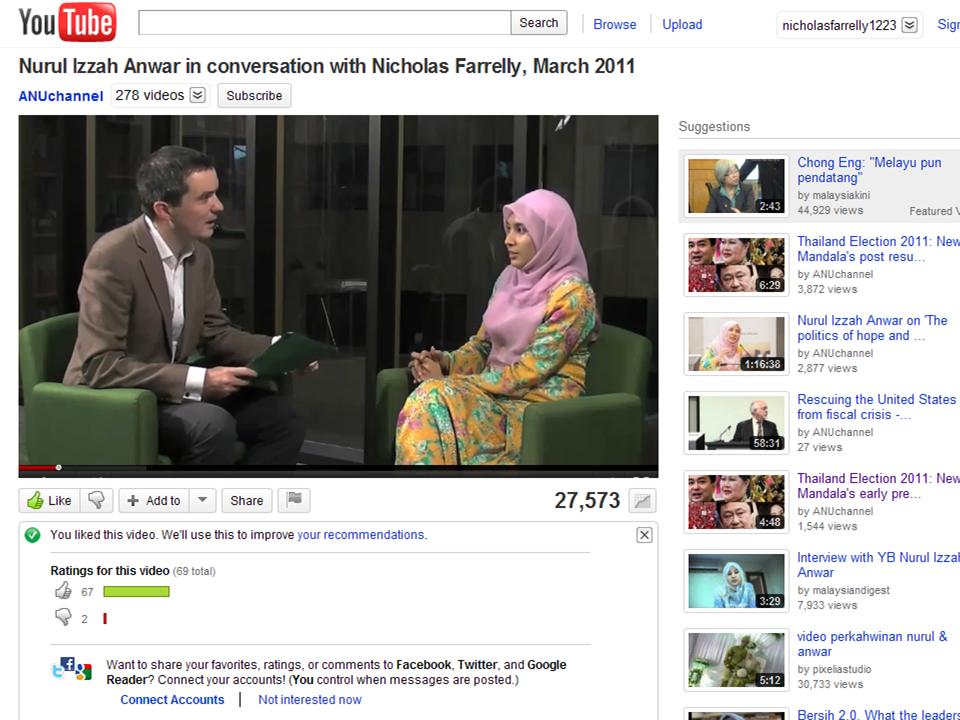
Task: Open the Upload page
Action: pyautogui.click(x=682, y=24)
